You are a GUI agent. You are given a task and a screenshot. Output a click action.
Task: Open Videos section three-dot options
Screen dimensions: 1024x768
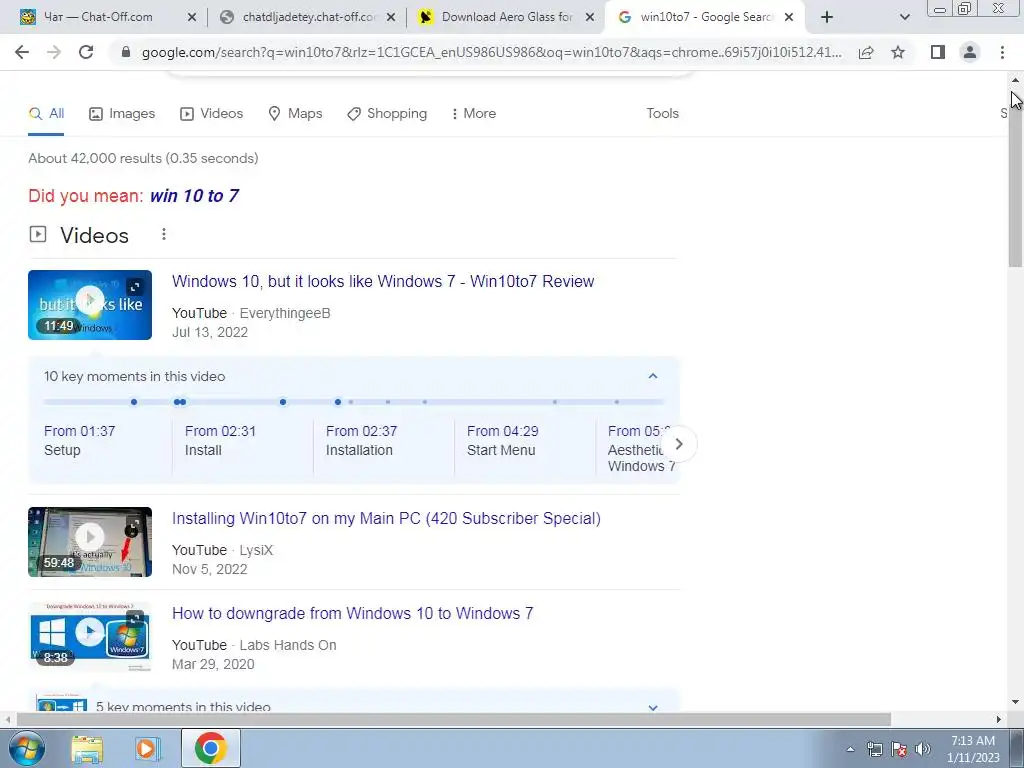coord(164,234)
